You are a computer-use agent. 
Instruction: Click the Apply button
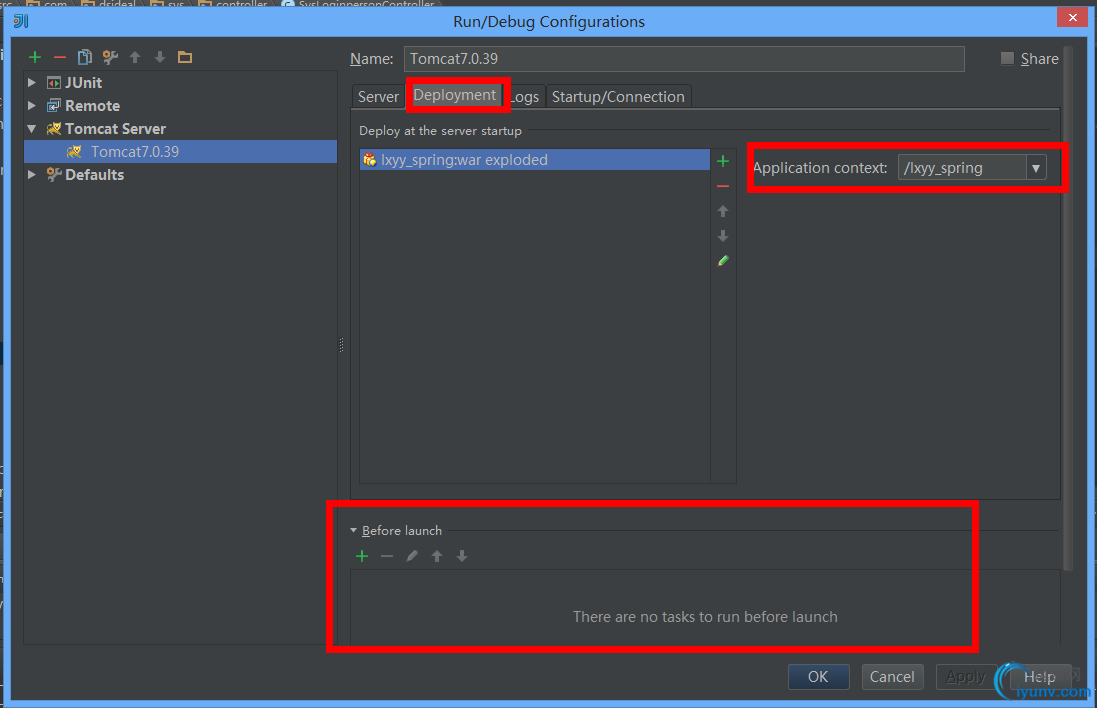[x=965, y=677]
